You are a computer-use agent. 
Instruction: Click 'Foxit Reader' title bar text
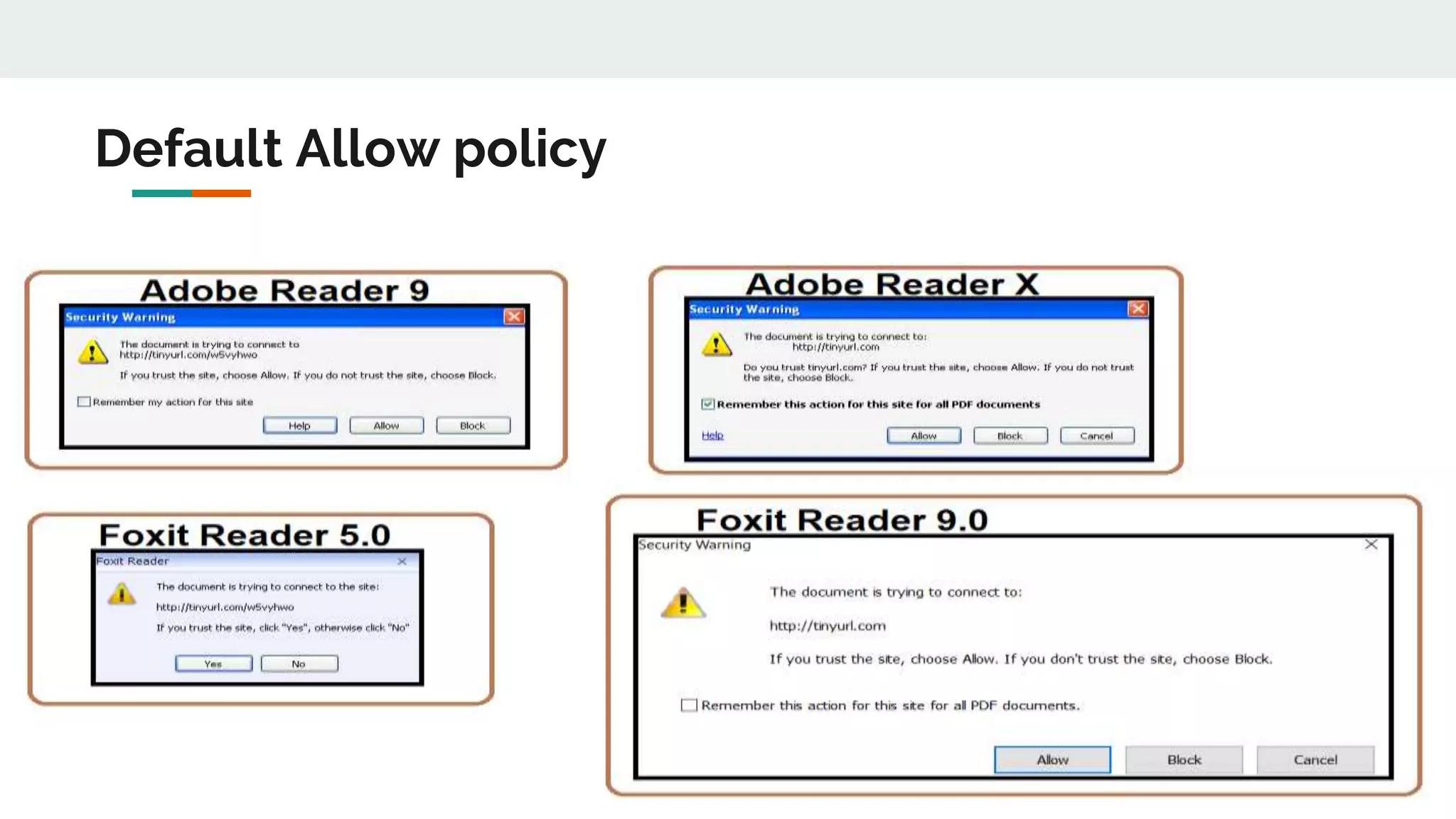coord(132,561)
